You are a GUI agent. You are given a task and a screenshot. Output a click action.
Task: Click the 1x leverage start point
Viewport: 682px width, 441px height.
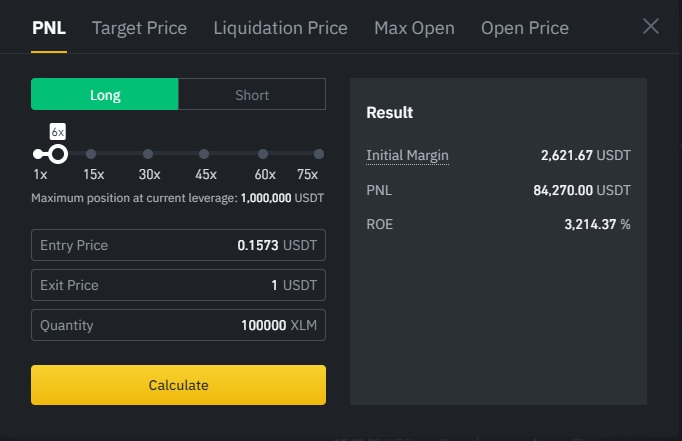coord(37,154)
